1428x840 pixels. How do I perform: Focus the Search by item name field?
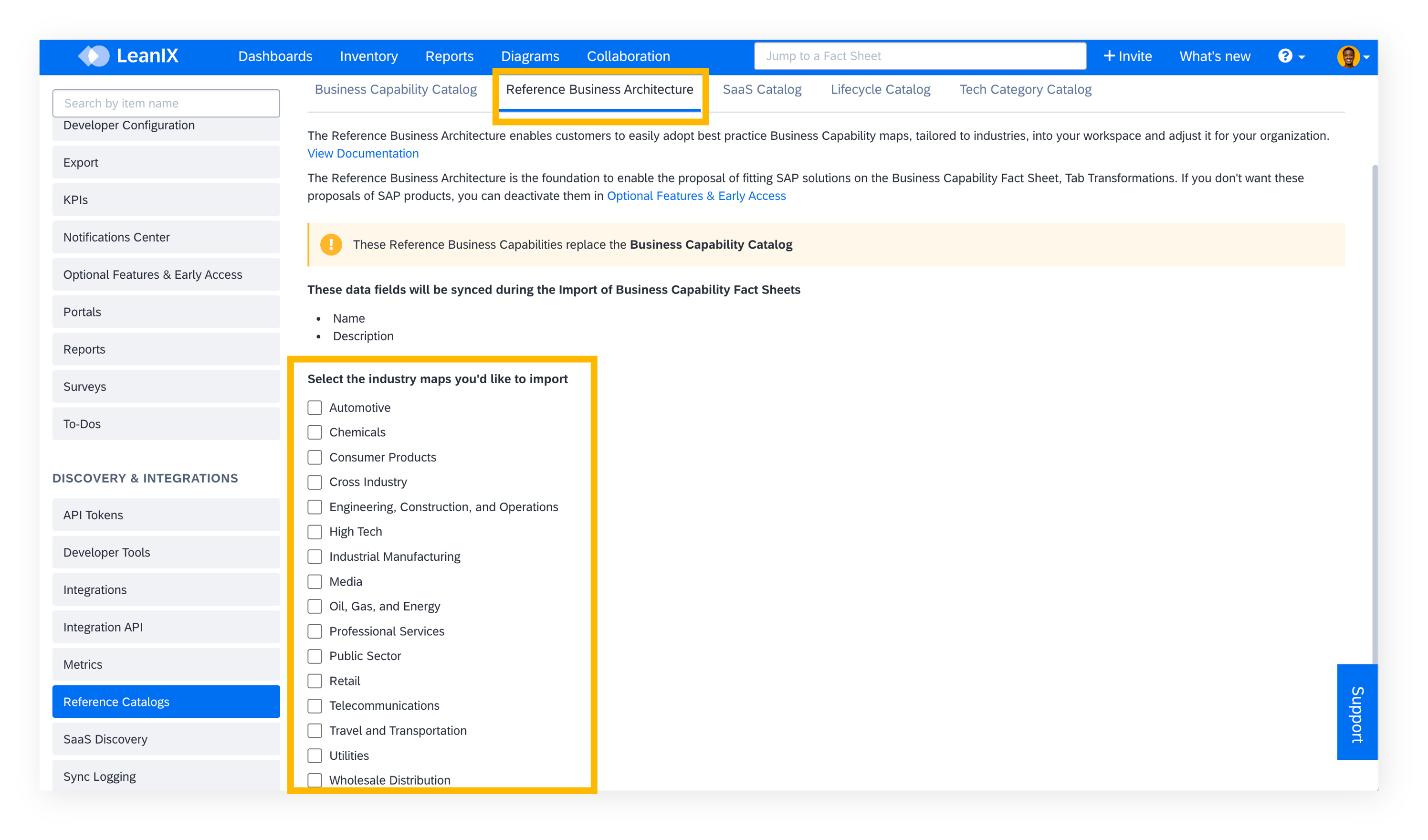166,103
